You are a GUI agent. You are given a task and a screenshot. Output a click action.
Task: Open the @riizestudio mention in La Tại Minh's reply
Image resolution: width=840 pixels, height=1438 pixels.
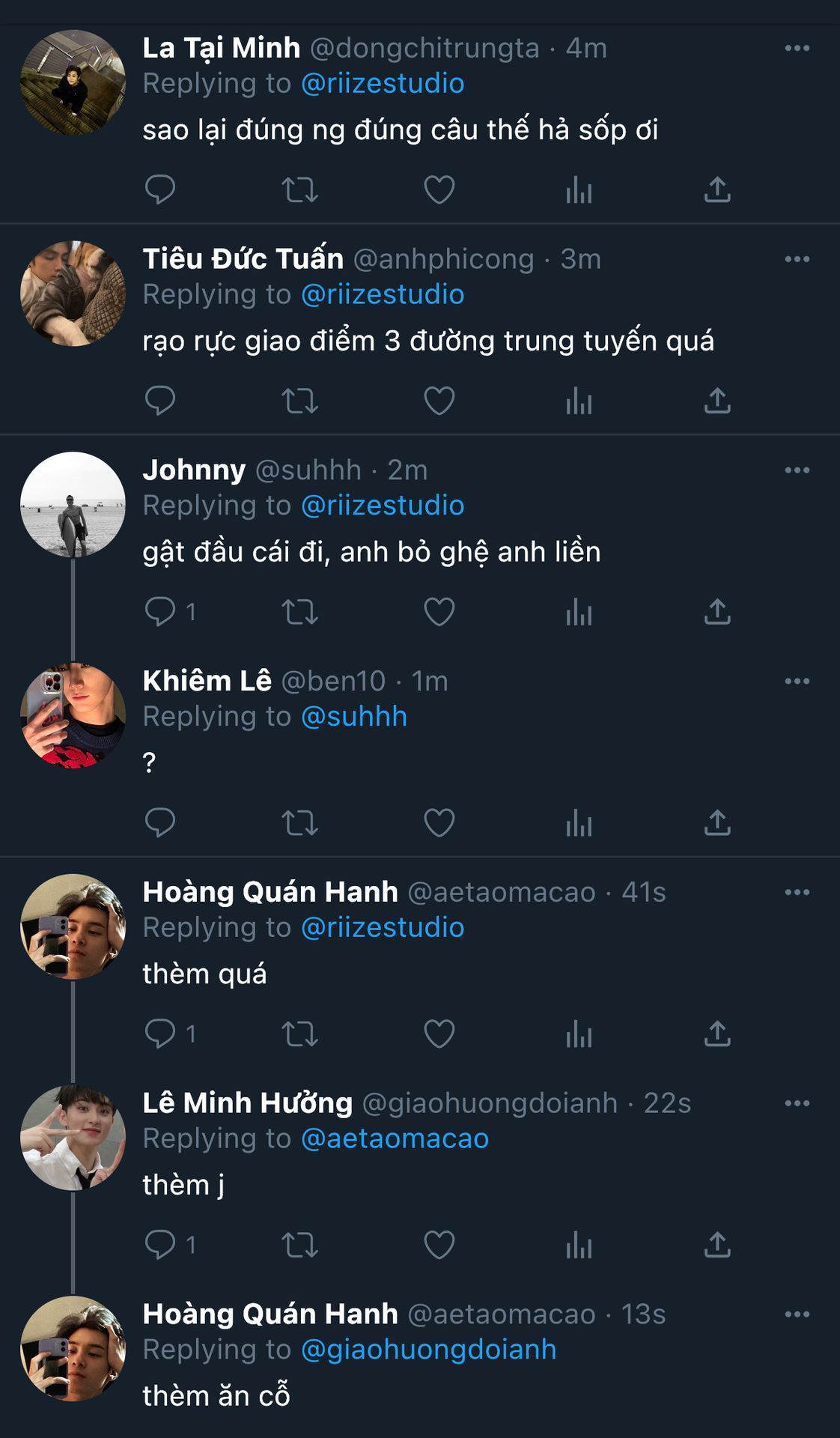click(383, 83)
